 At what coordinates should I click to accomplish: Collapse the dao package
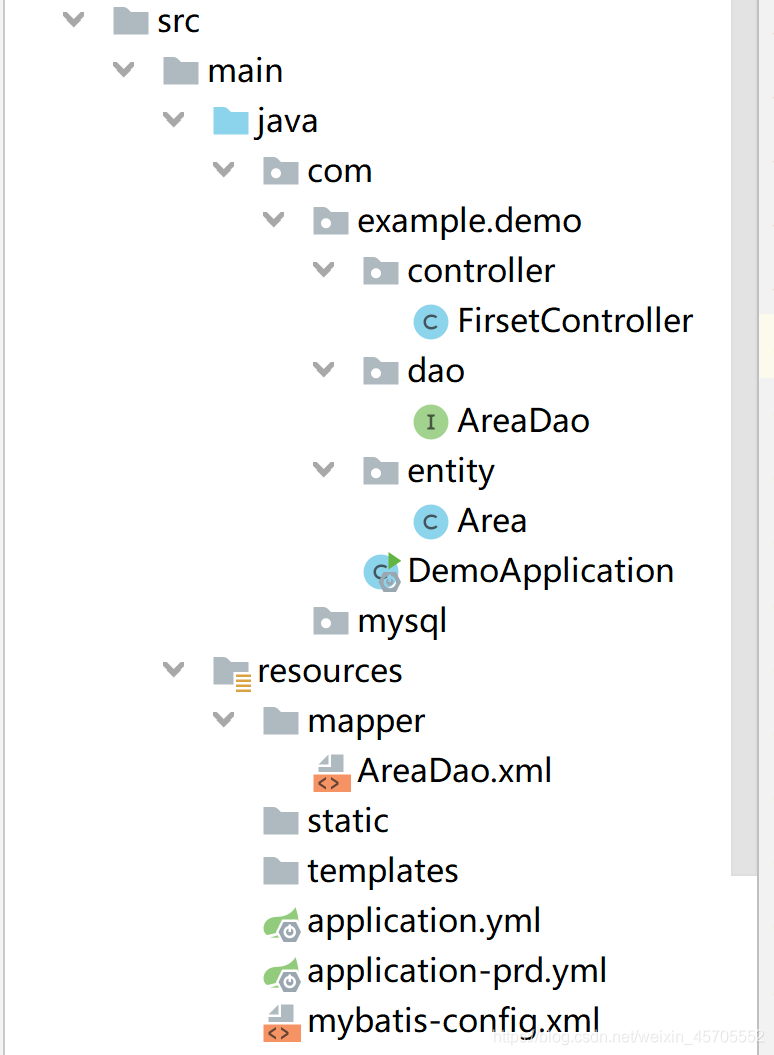coord(323,370)
